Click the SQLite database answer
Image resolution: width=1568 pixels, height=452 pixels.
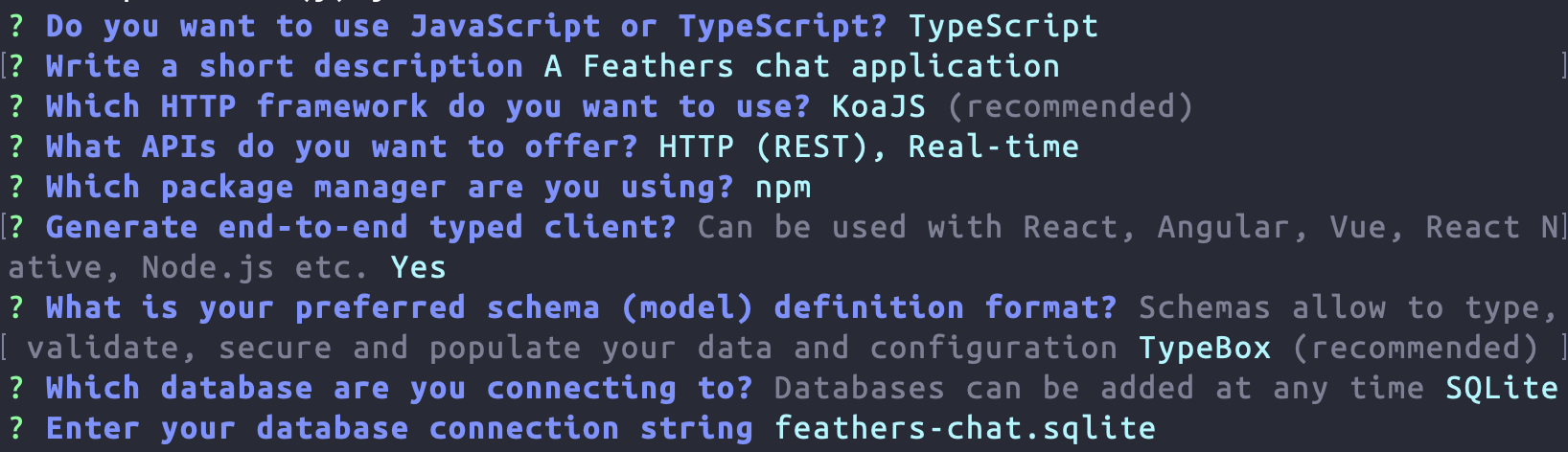1501,388
